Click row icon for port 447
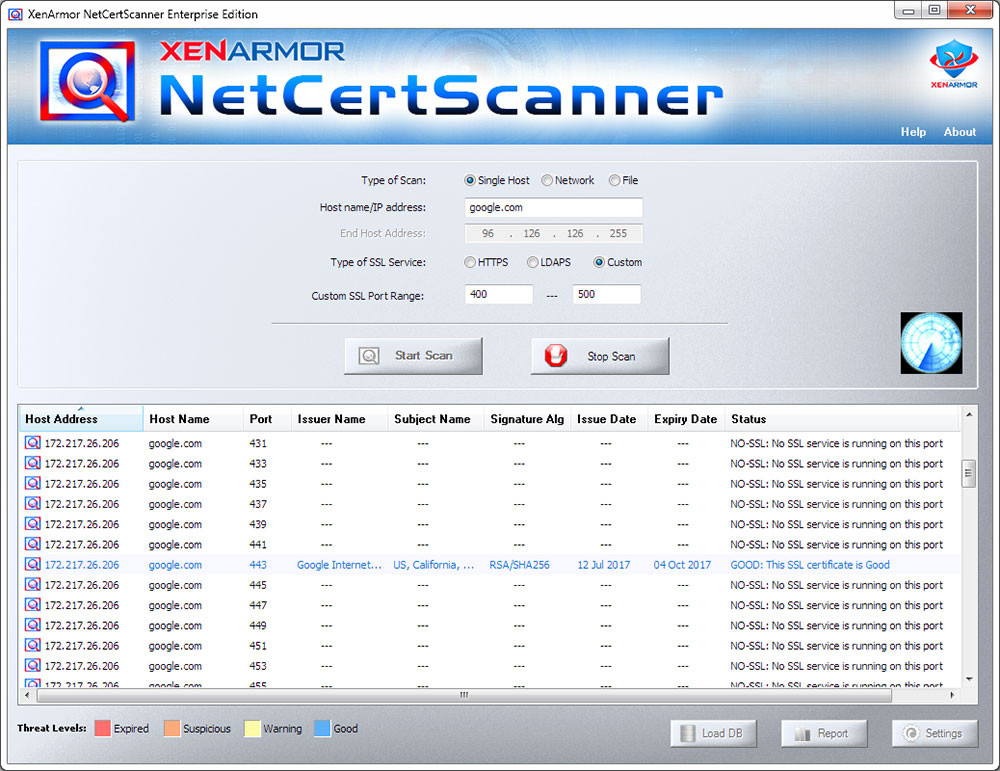Image resolution: width=1000 pixels, height=771 pixels. 33,605
